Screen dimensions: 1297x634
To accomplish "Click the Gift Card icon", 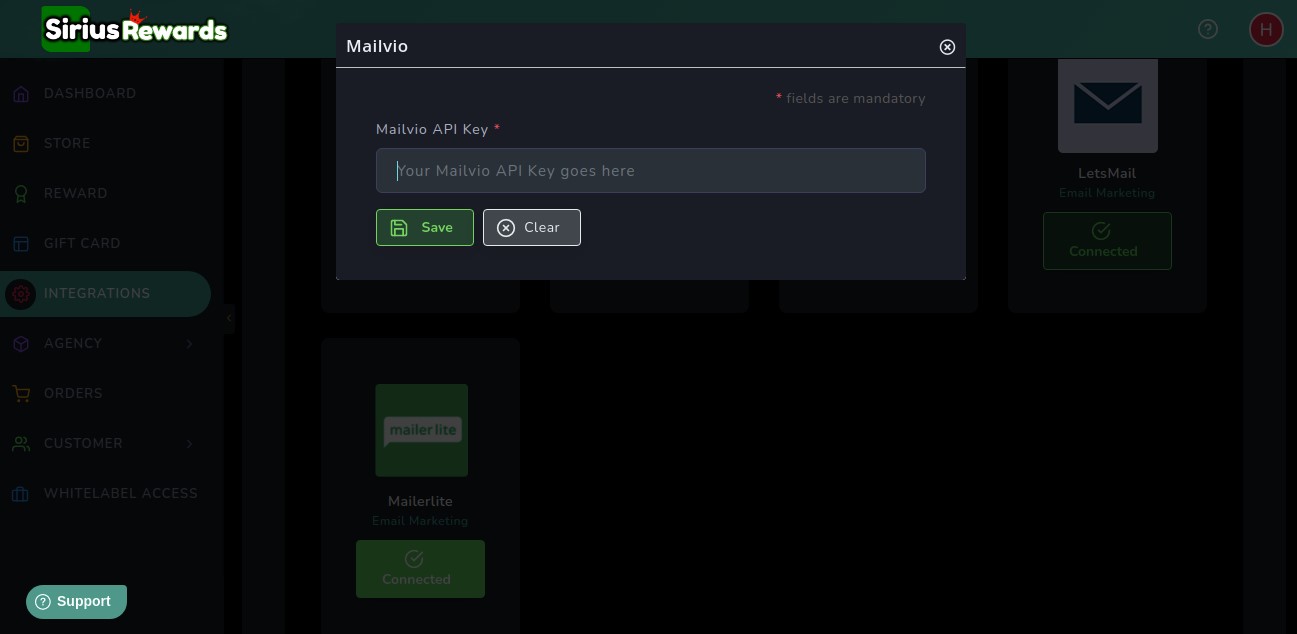I will click(21, 244).
